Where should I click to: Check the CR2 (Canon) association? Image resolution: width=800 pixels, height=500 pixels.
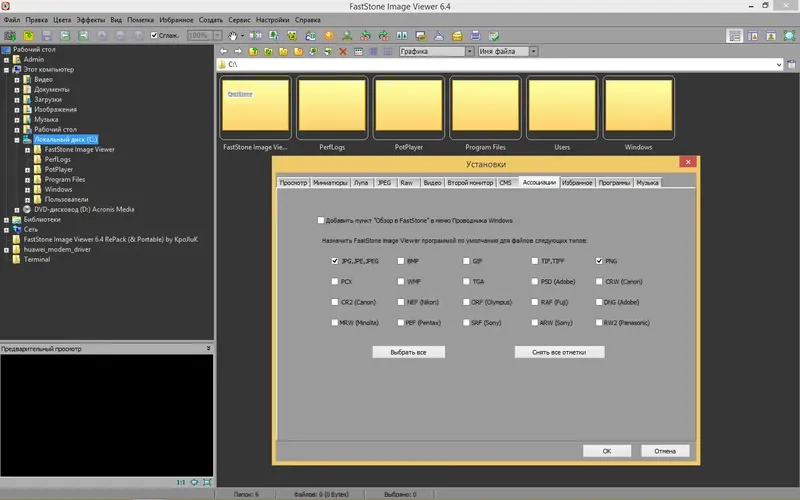[335, 302]
